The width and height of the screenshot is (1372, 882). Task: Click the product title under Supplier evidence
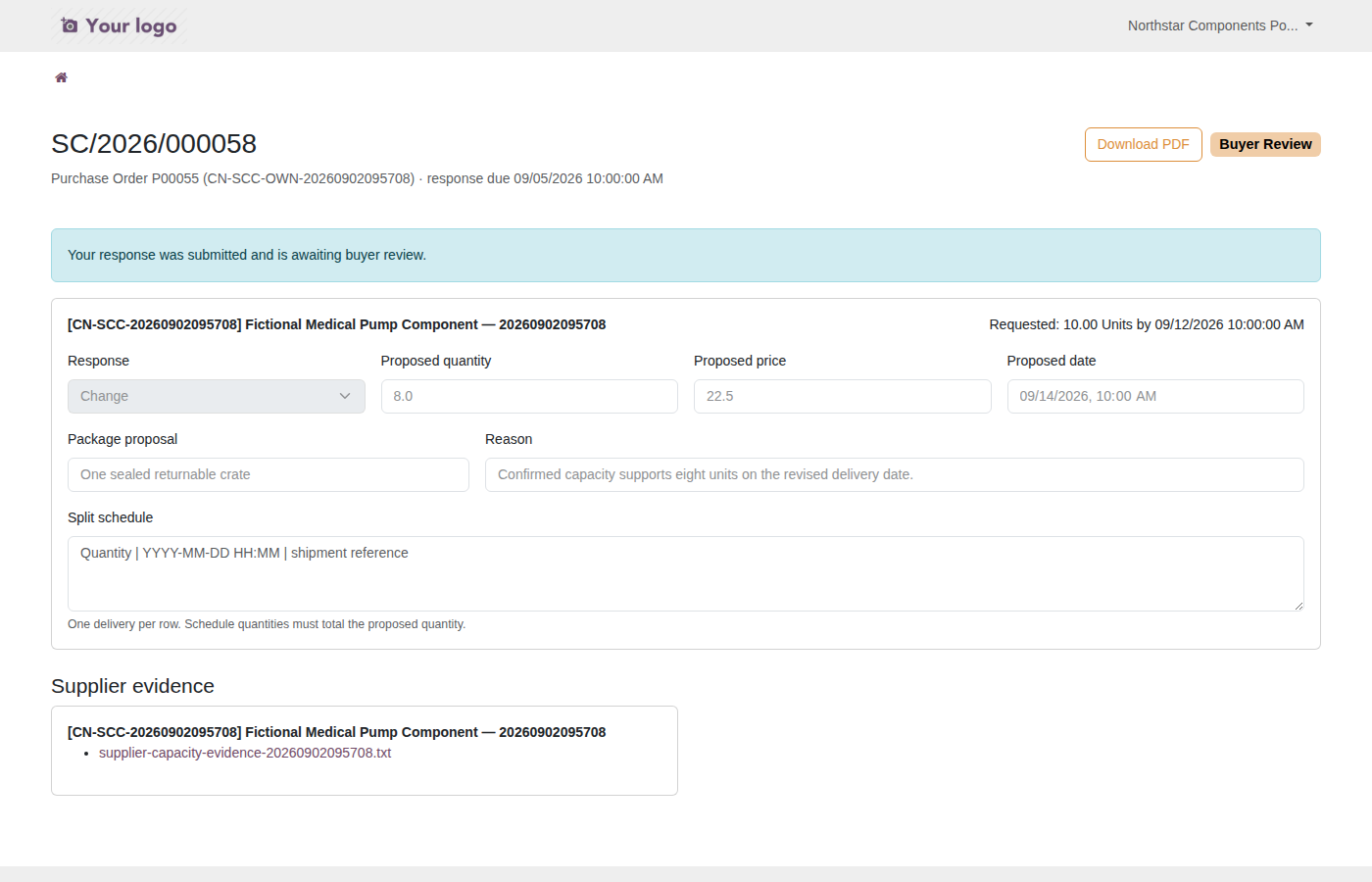336,732
